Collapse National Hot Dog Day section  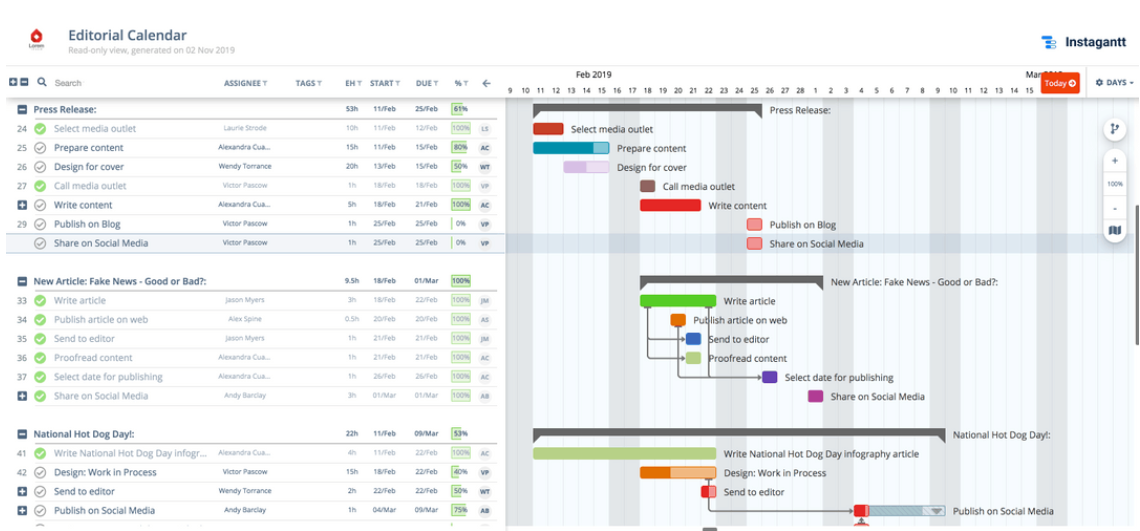(x=22, y=434)
